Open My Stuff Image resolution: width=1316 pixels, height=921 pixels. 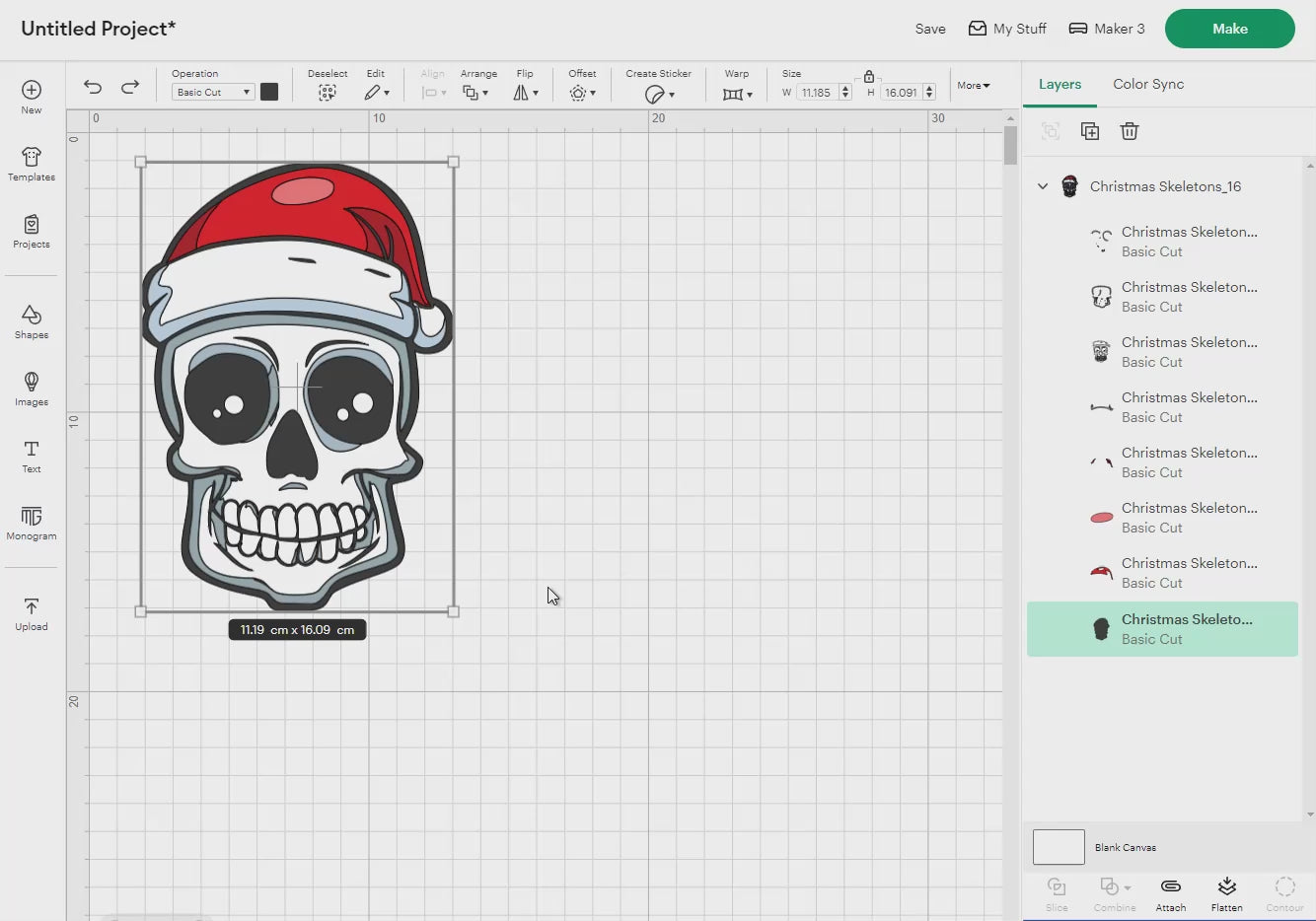coord(1007,29)
